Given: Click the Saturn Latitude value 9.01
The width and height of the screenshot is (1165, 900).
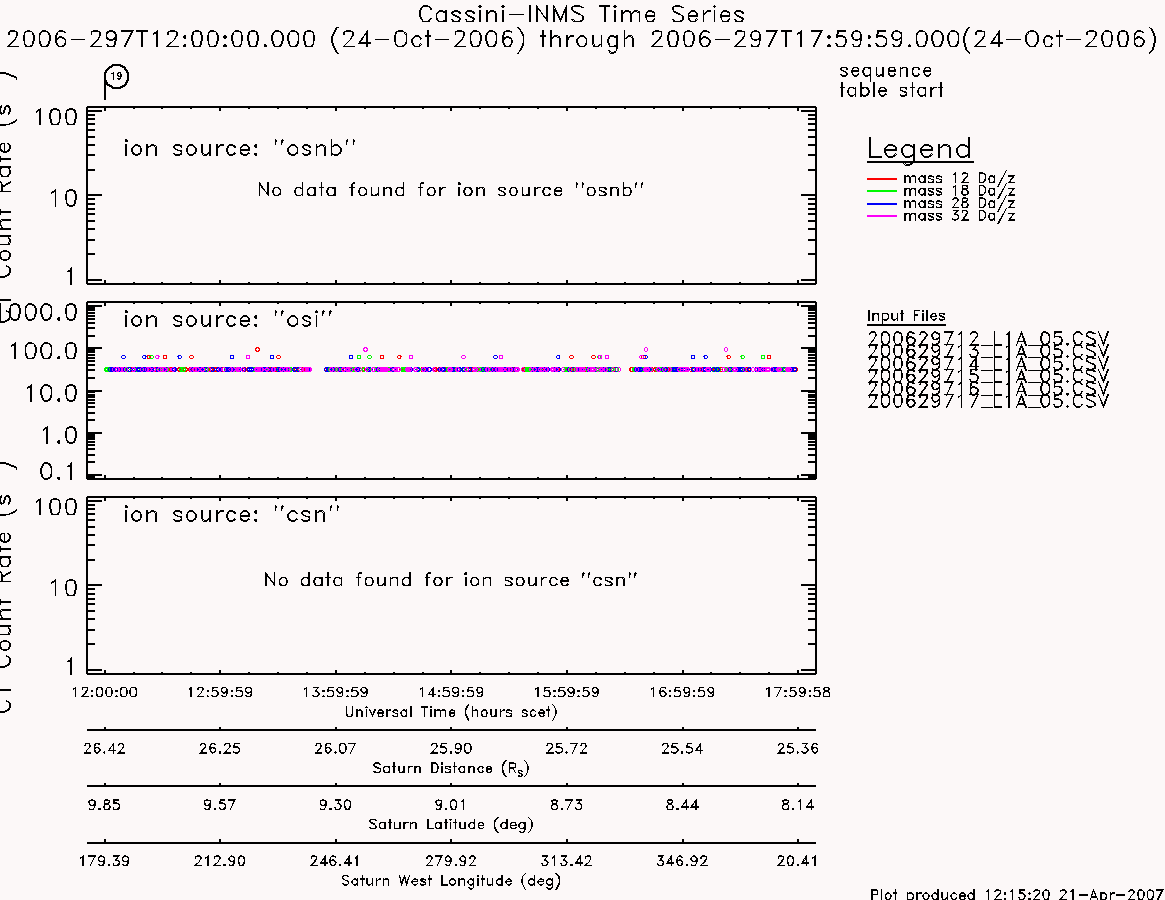Looking at the screenshot, I should pyautogui.click(x=451, y=805).
